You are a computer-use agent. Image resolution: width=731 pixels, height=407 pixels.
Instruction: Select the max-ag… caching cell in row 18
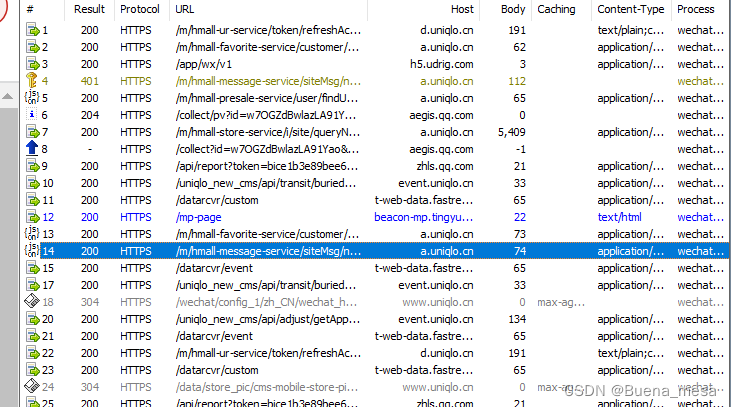point(561,302)
